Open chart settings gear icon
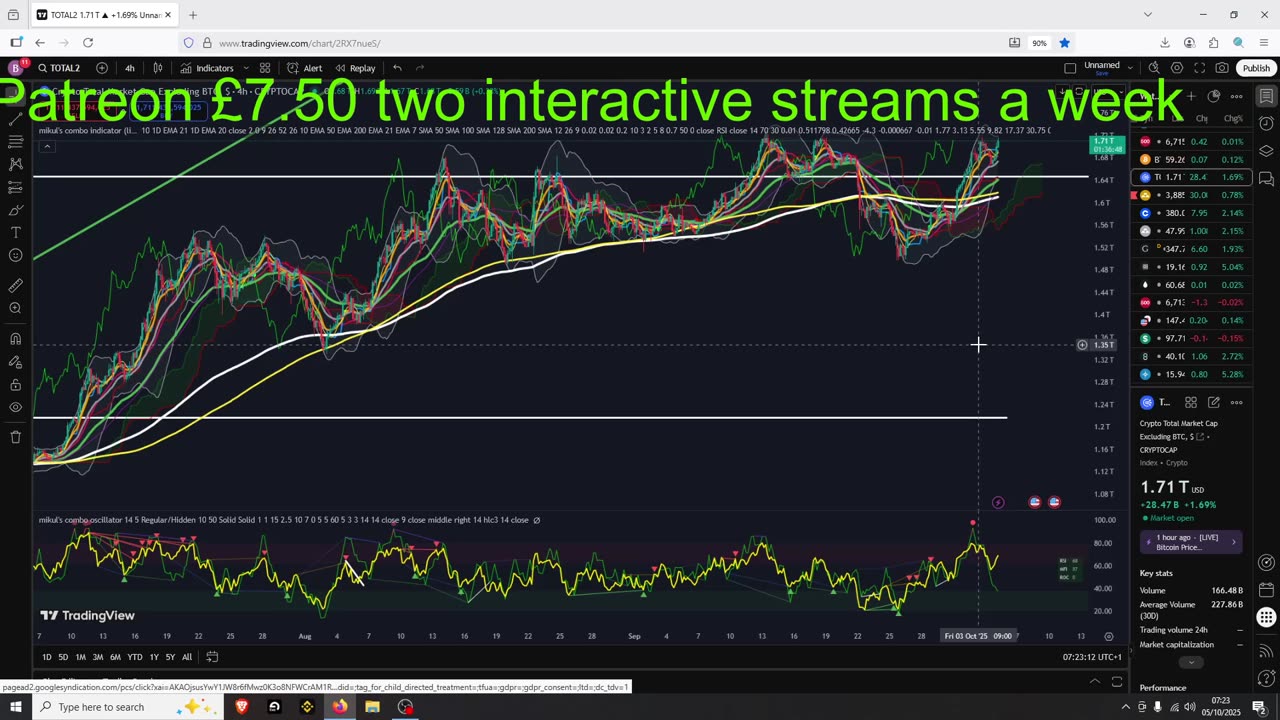 pyautogui.click(x=1177, y=68)
